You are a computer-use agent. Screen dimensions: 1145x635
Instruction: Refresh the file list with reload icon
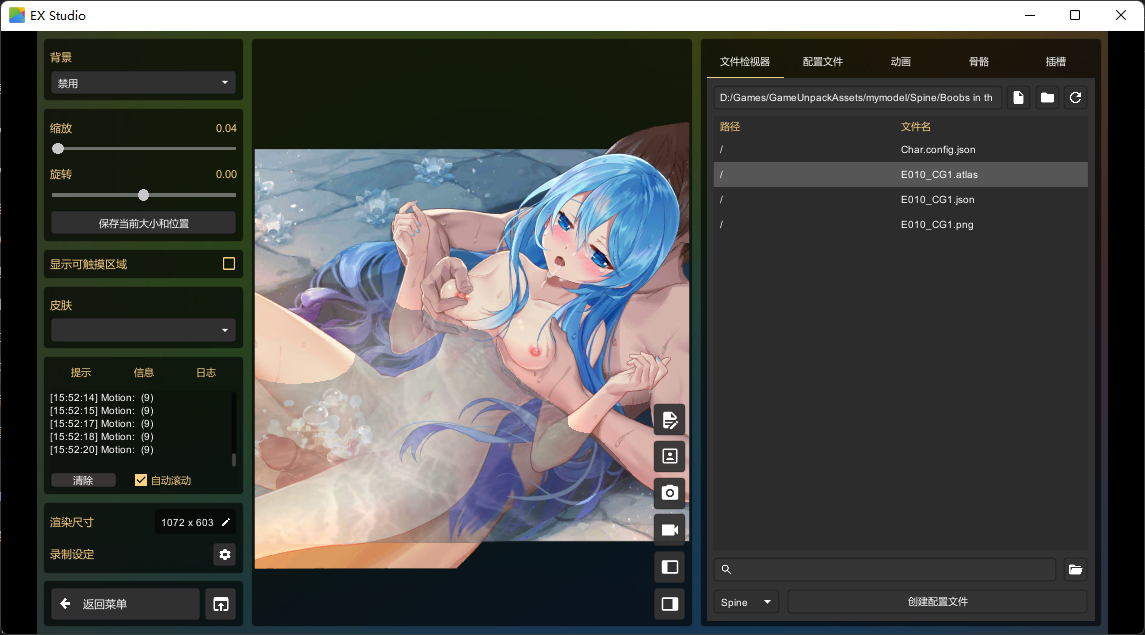click(1076, 98)
